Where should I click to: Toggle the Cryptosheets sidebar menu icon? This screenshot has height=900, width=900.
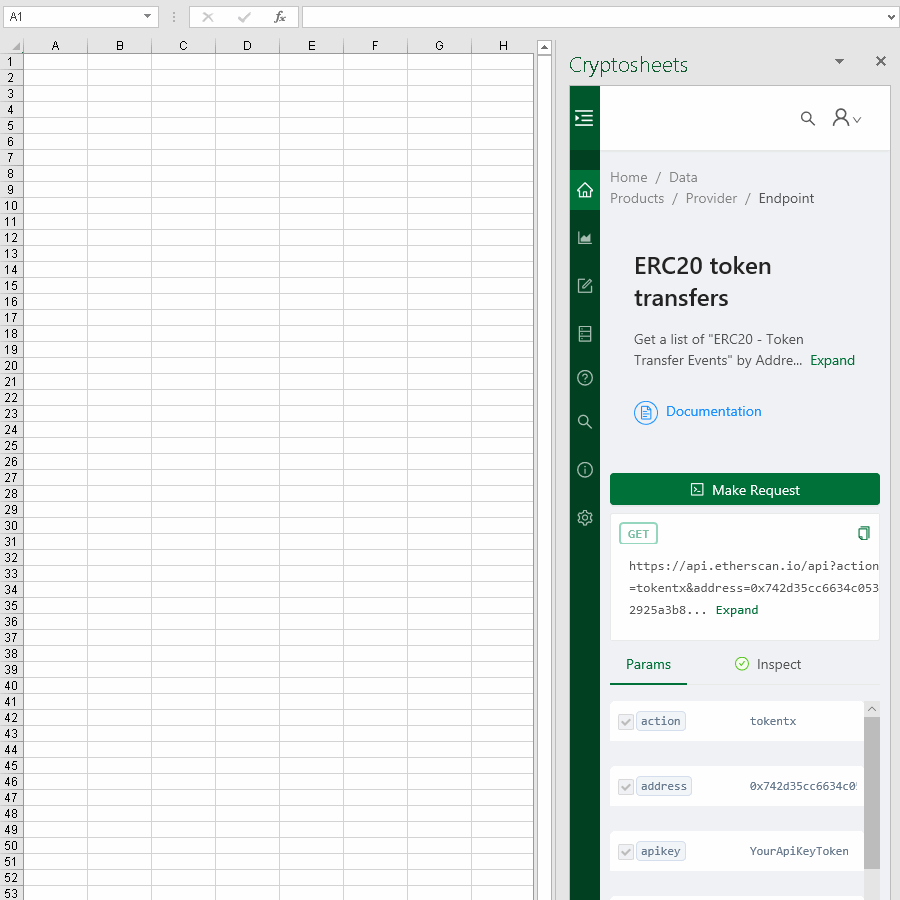coord(584,118)
